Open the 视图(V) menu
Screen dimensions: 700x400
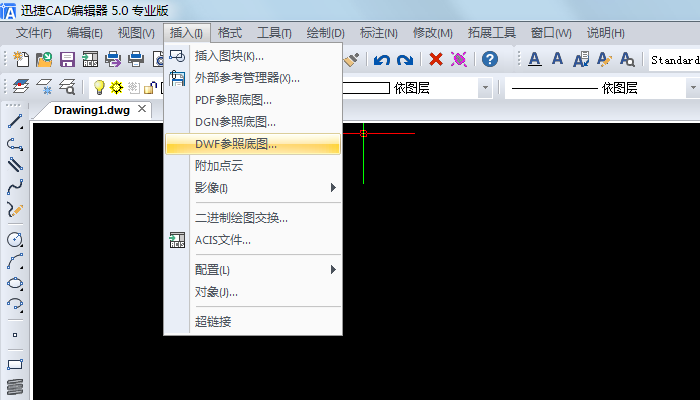point(136,33)
